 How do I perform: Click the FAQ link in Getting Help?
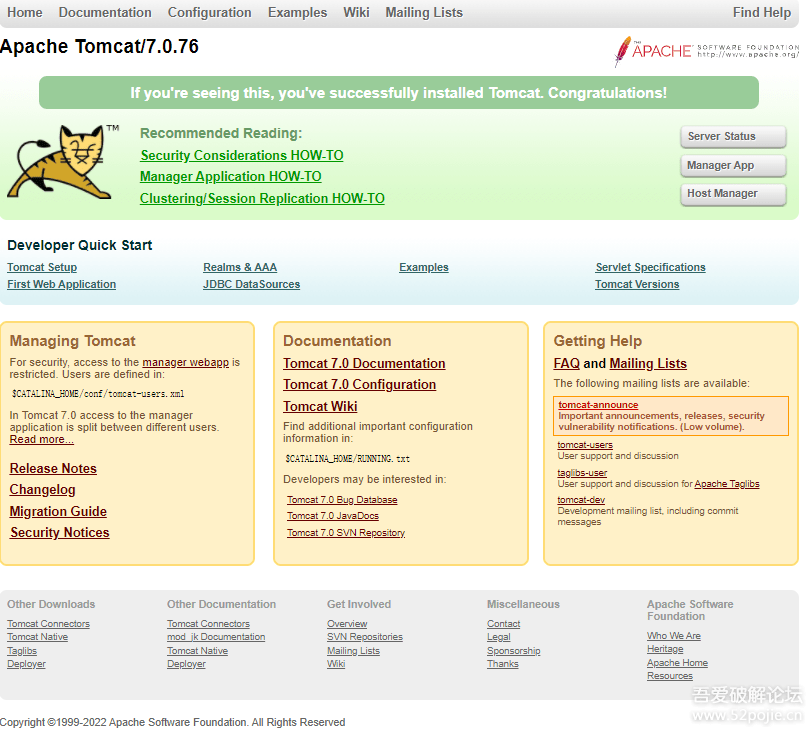(x=567, y=363)
